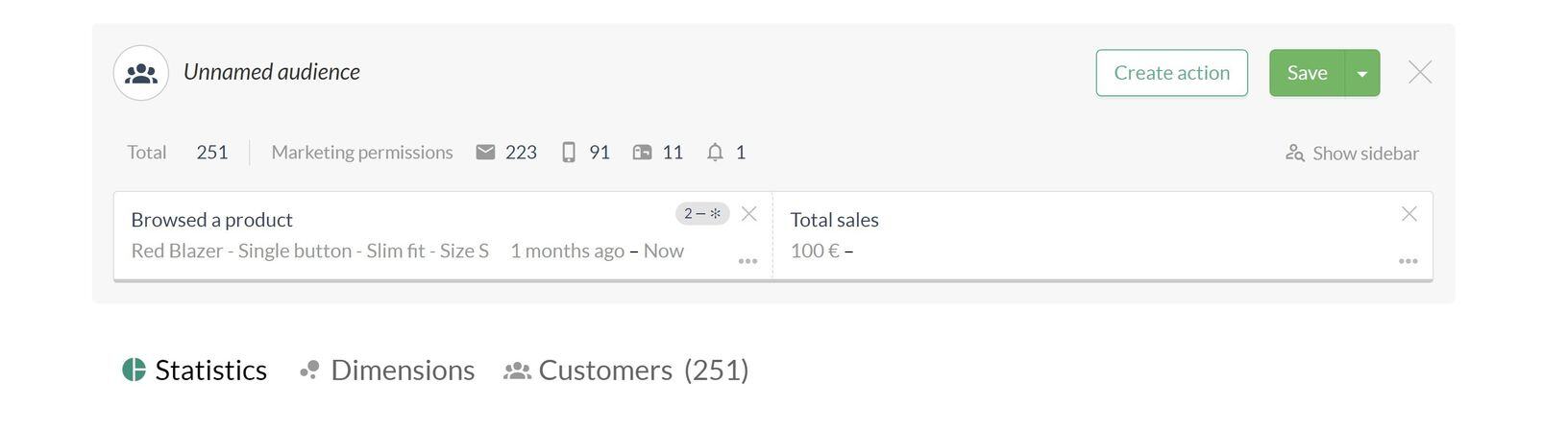The image size is (1568, 431).
Task: Open more options for Total sales
Action: coord(1408,261)
